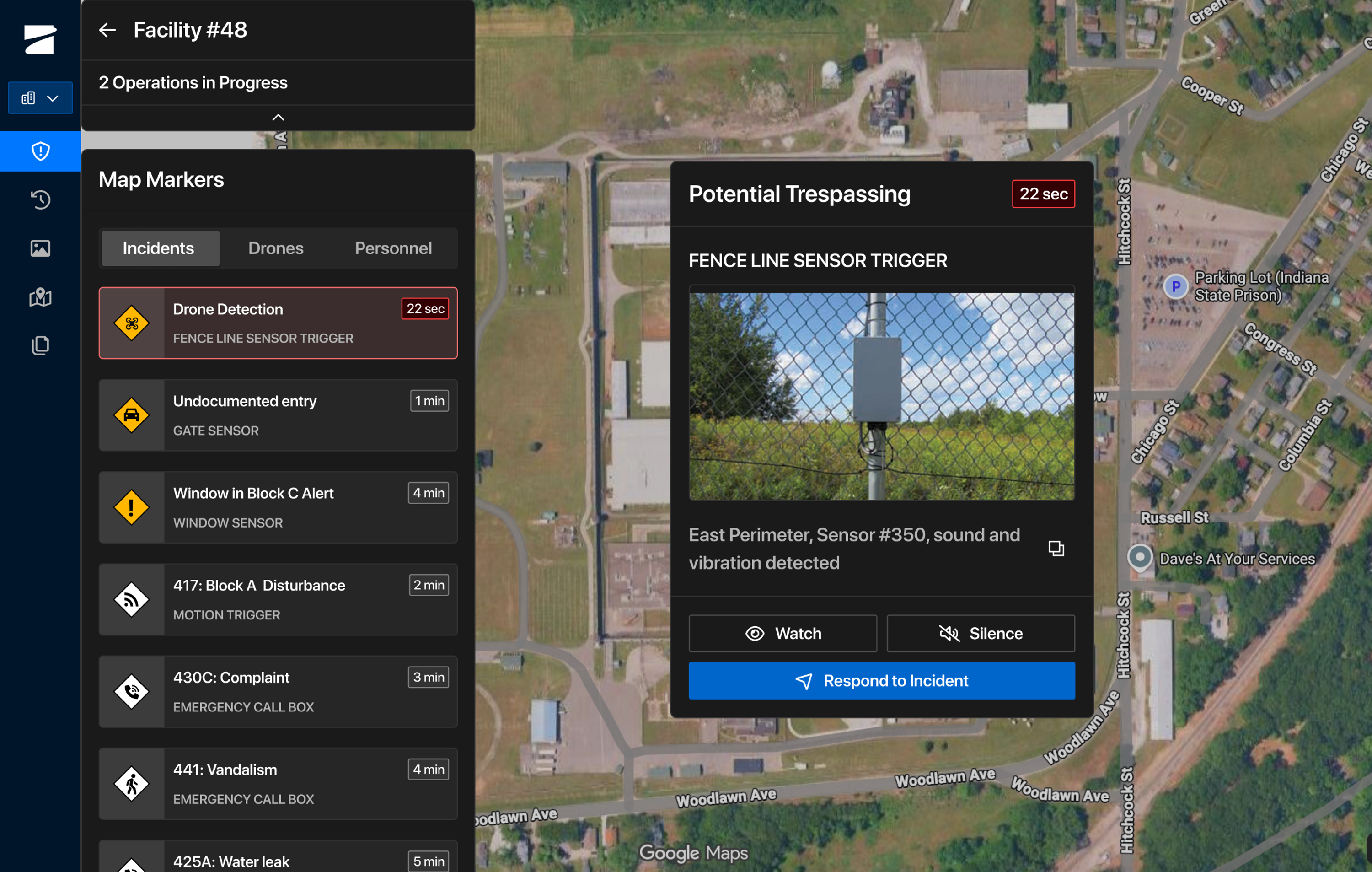Click the GATE SENSOR subtitle
1372x872 pixels.
click(216, 431)
